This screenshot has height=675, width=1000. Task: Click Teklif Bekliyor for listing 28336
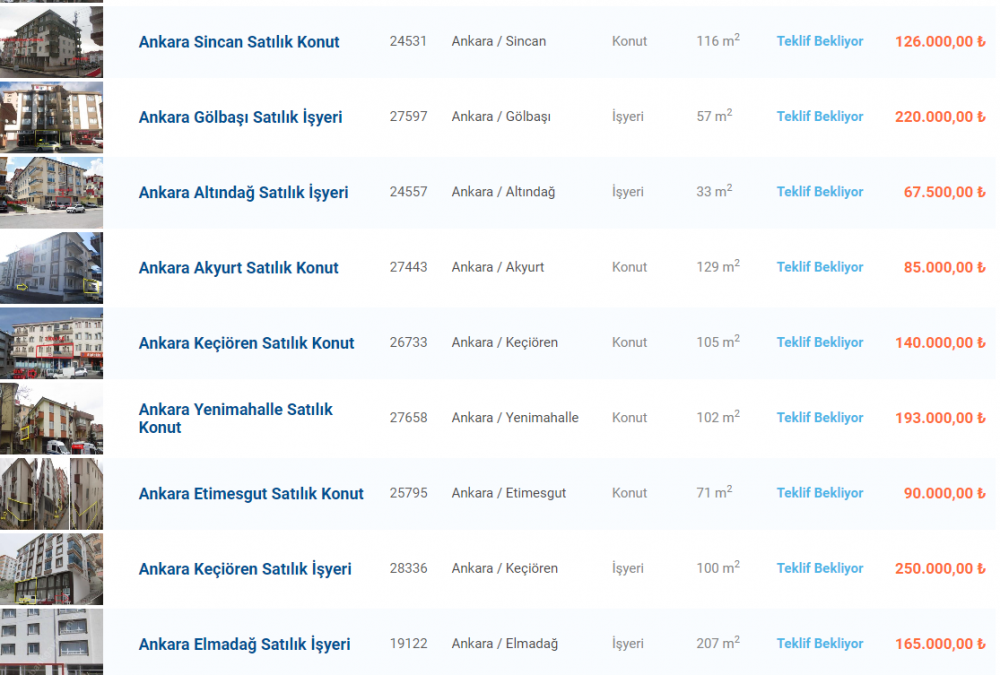pos(820,568)
